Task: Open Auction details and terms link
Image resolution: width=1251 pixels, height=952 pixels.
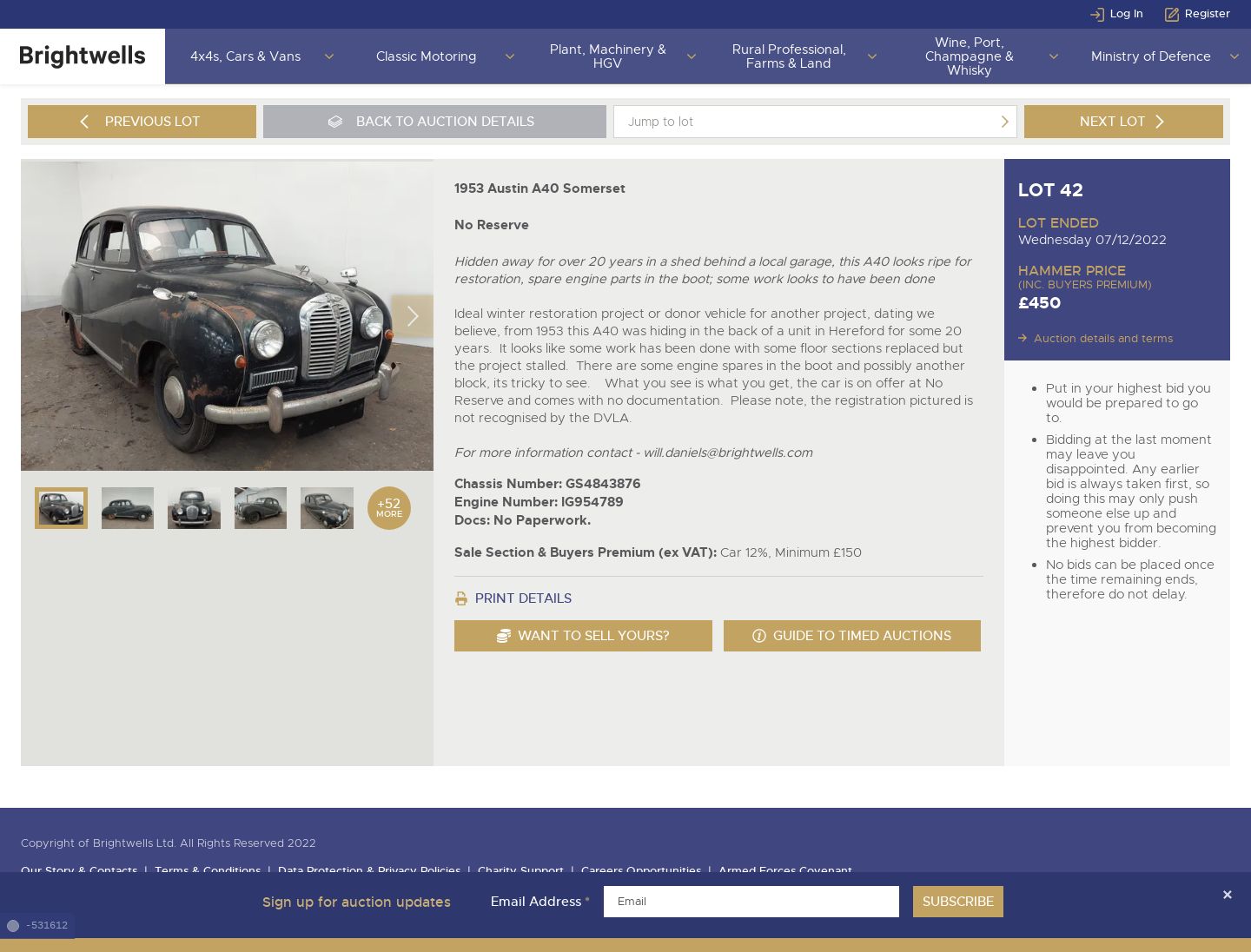Action: (1103, 339)
